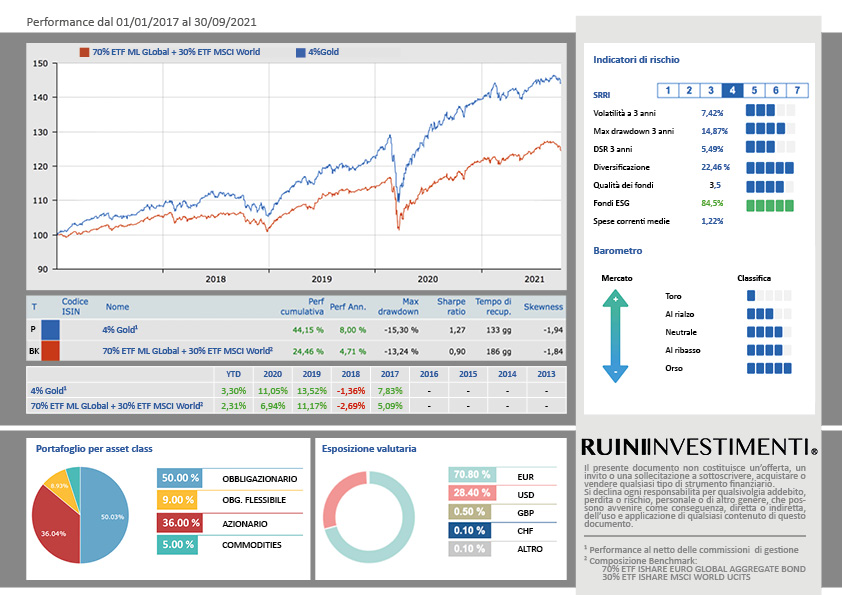842x595 pixels.
Task: Click the blue 50.03% pie slice
Action: pyautogui.click(x=107, y=517)
